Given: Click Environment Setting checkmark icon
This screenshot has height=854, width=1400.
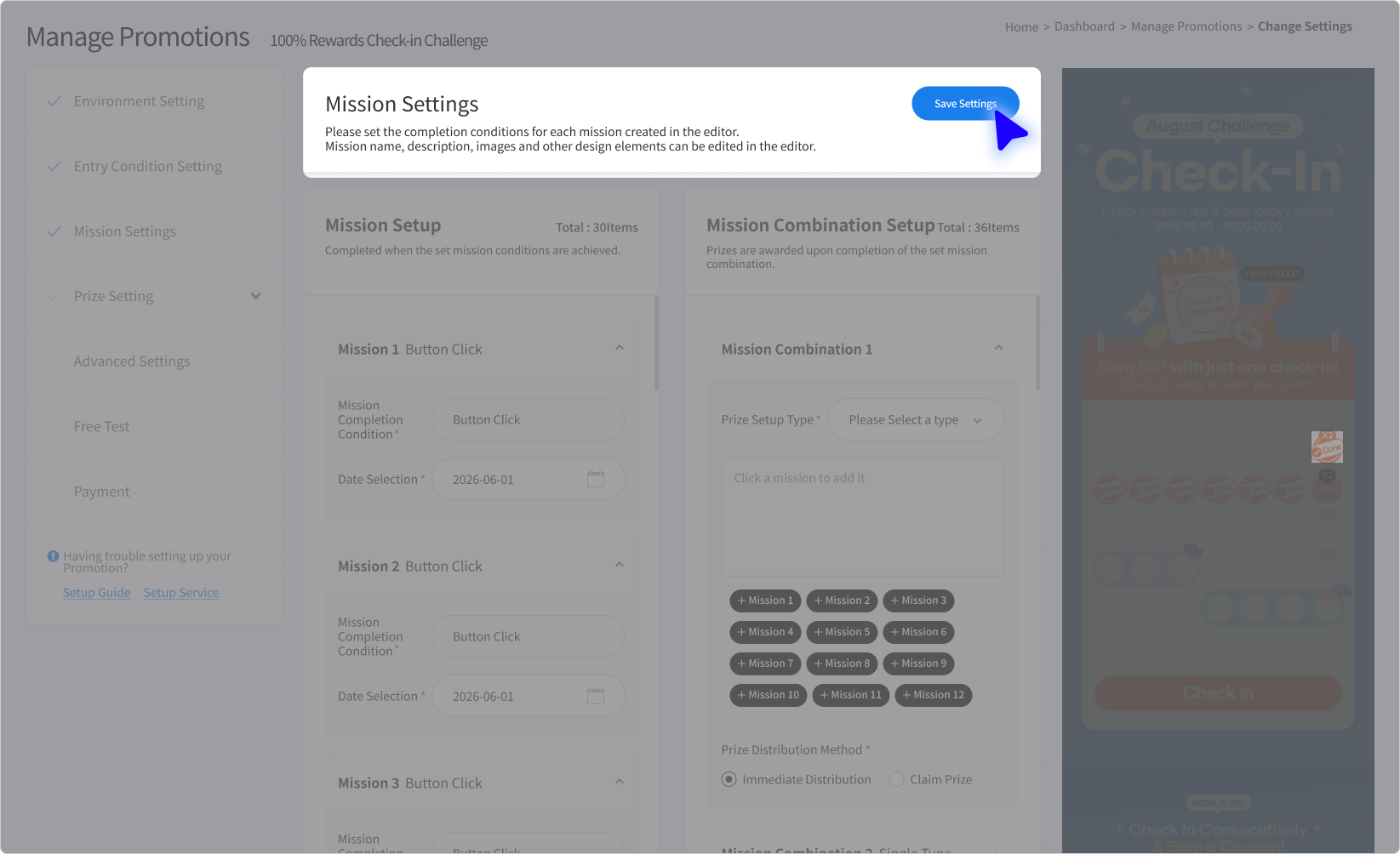Looking at the screenshot, I should tap(54, 101).
